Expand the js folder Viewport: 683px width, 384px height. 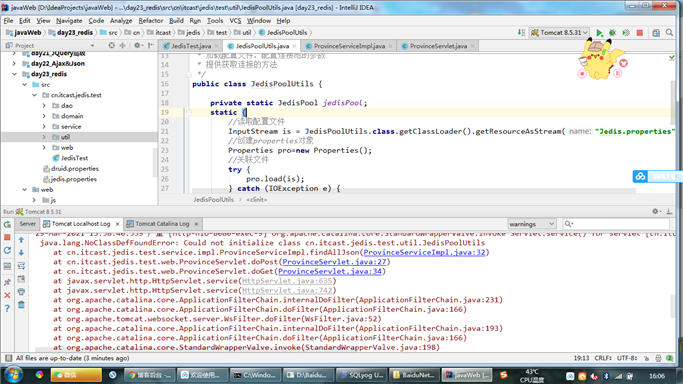34,200
